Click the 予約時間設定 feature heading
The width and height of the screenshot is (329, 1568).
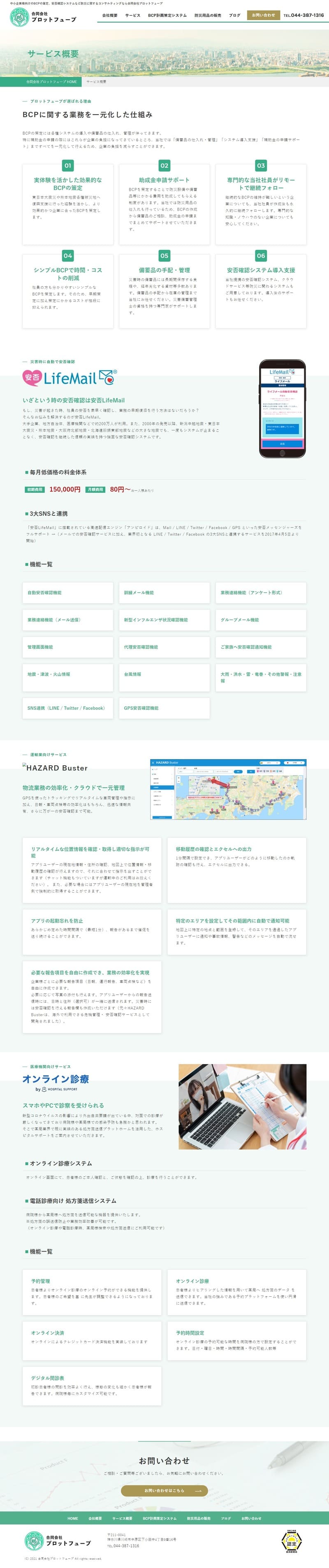click(x=190, y=1333)
